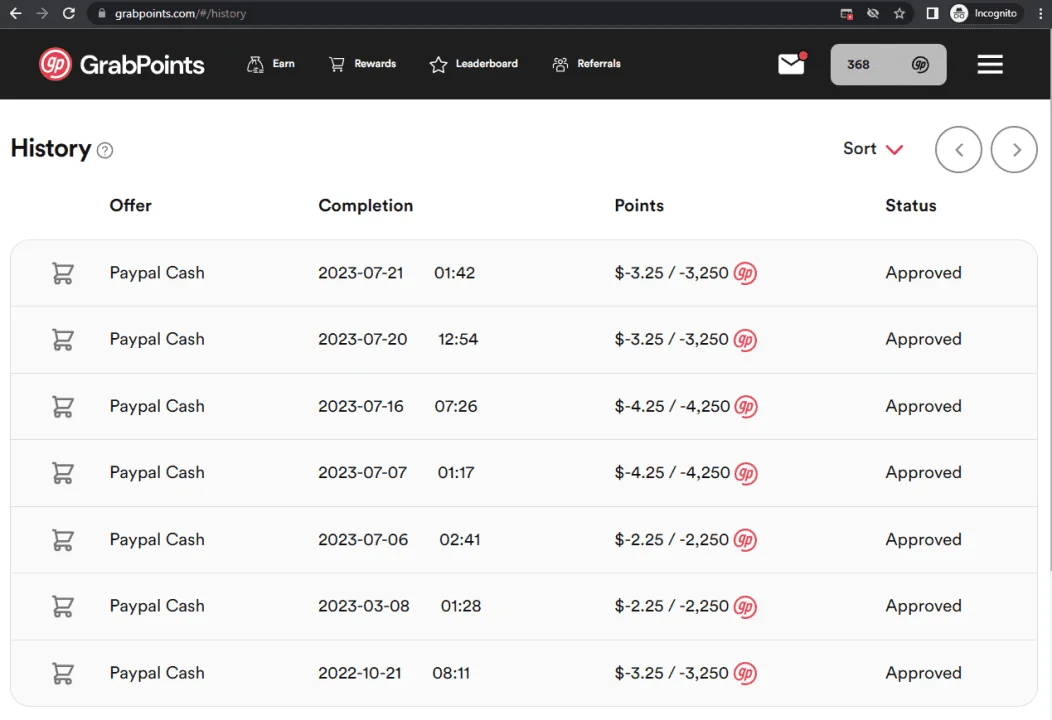Viewport: 1052px width, 720px height.
Task: Click the time 02:41
Action: [x=460, y=539]
